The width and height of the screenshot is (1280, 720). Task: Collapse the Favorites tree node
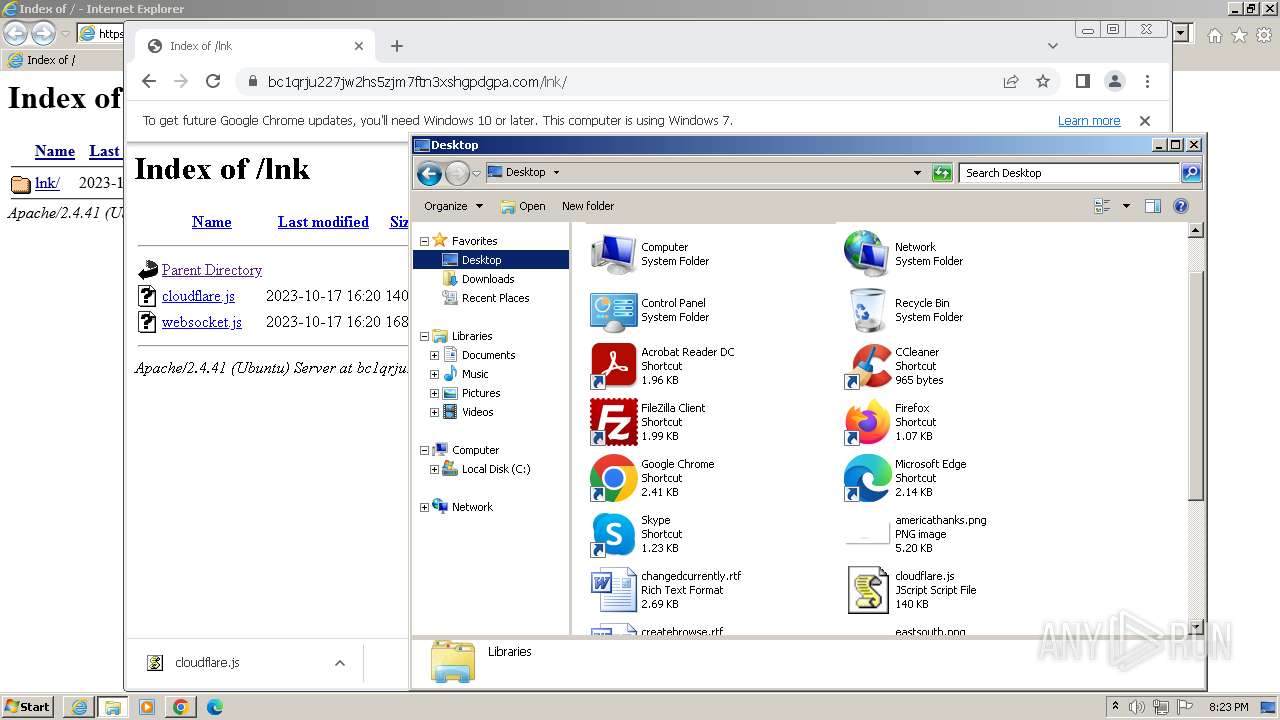pyautogui.click(x=424, y=241)
